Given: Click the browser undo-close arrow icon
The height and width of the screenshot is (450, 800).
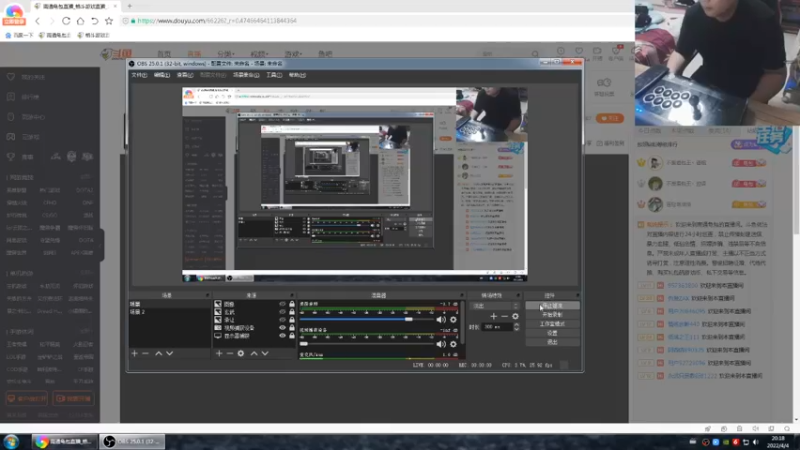Looking at the screenshot, I should (94, 21).
